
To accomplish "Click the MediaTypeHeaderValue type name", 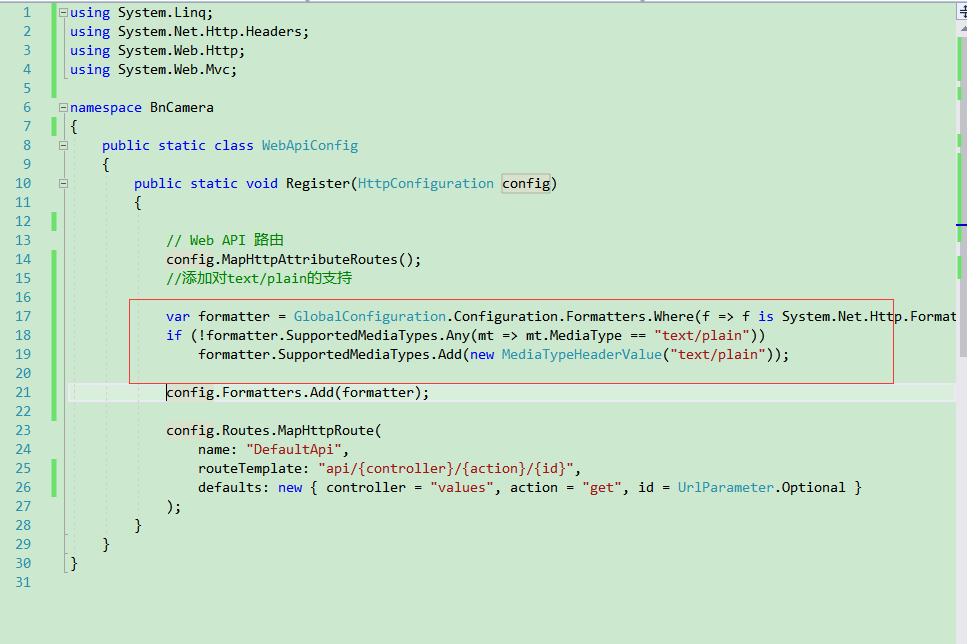I will pos(582,355).
